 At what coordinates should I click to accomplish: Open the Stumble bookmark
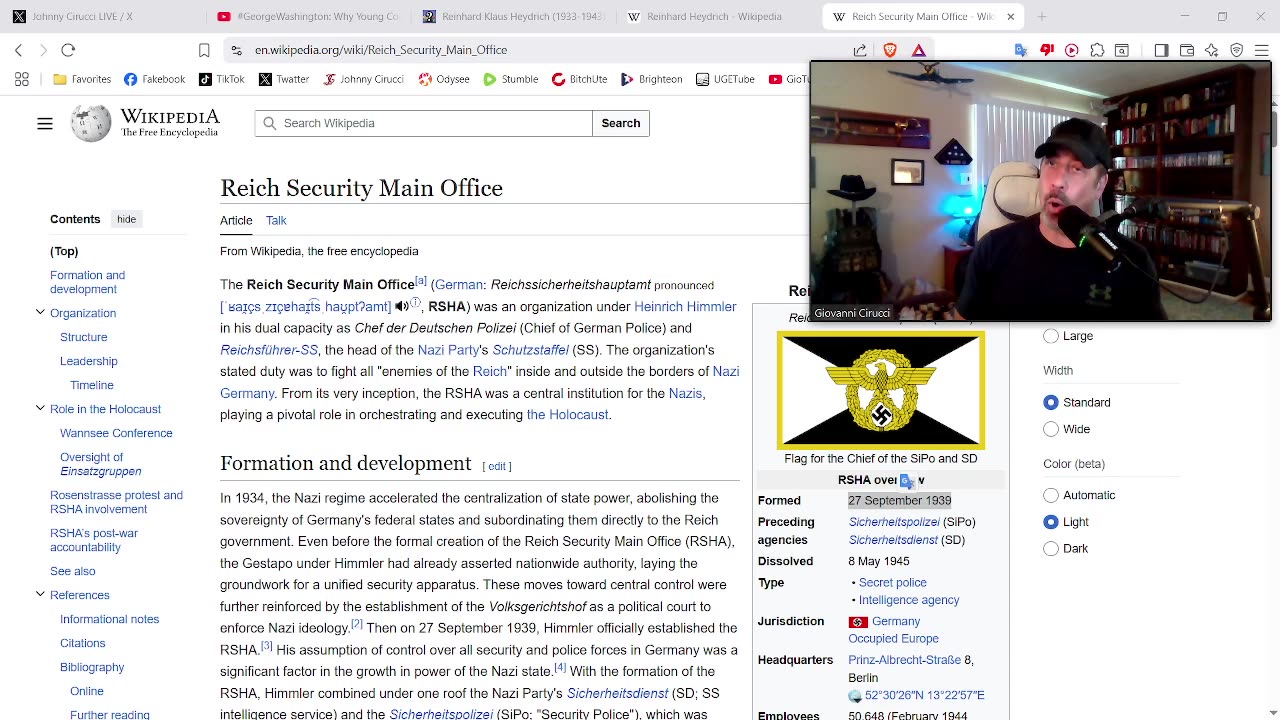511,79
